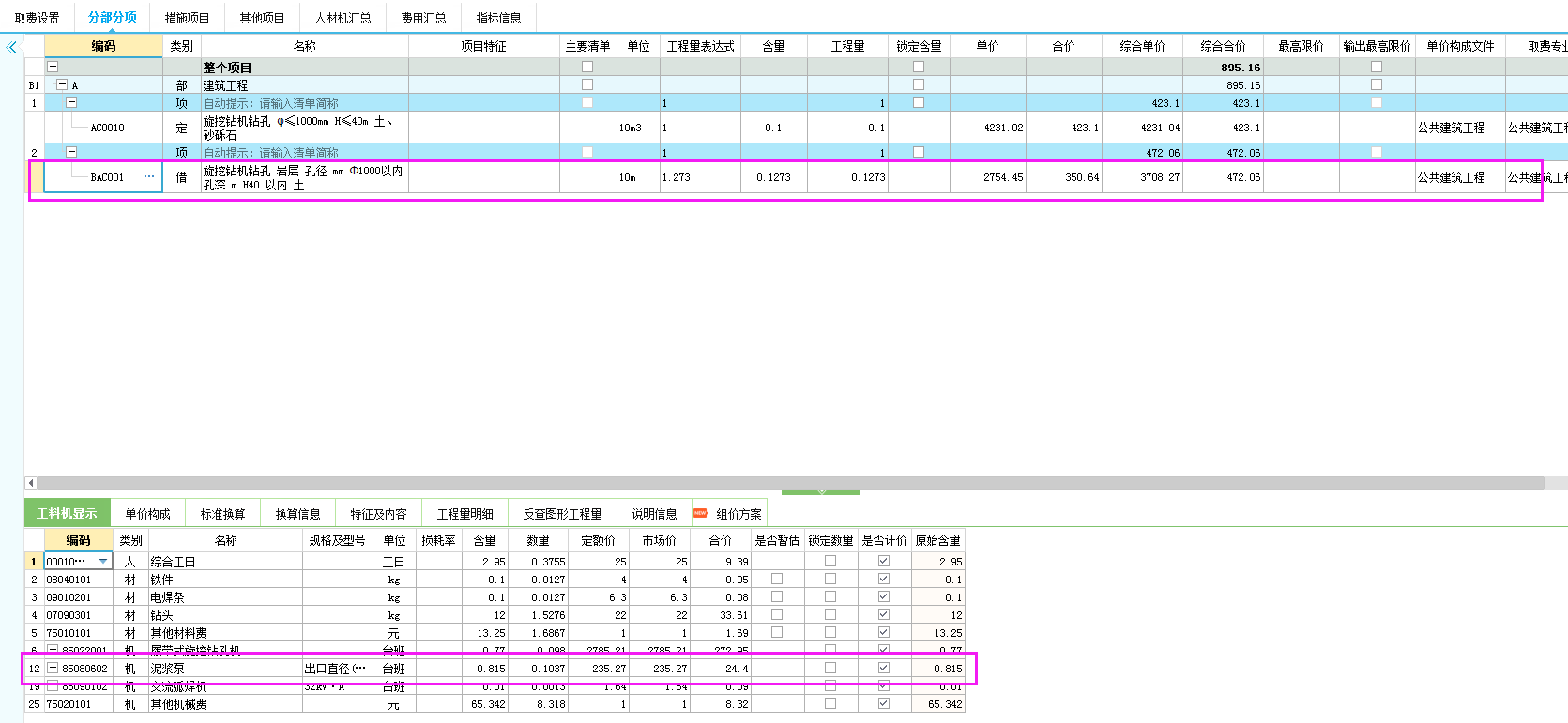Viewport: 1568px width, 723px height.
Task: Click the 编码 column header in main table
Action: point(103,46)
